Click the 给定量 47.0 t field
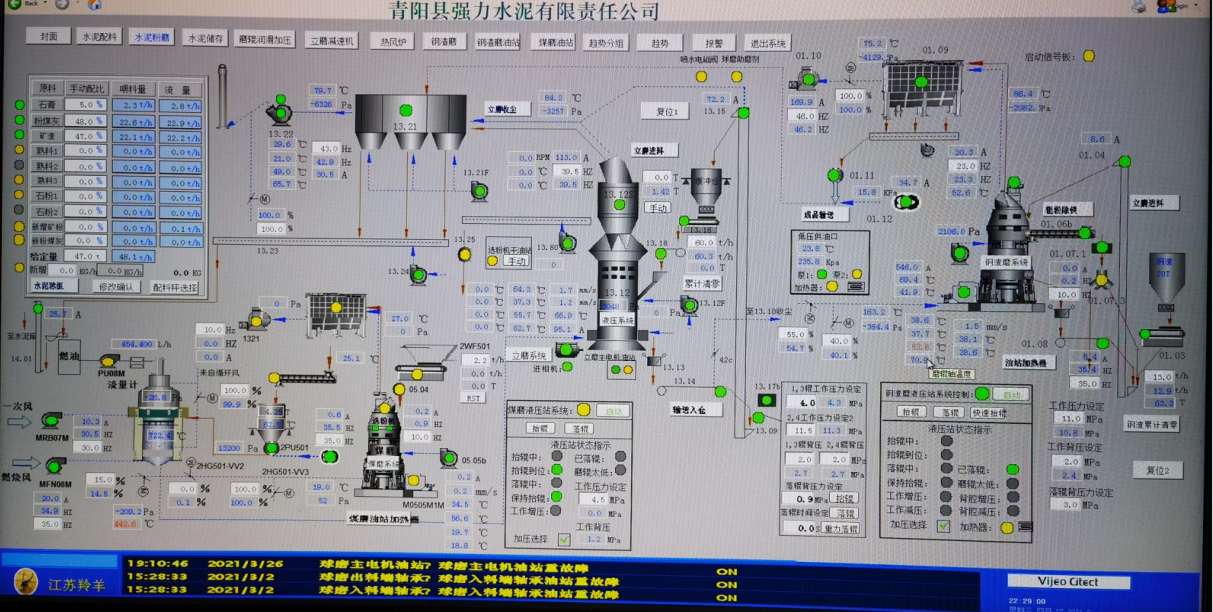The height and width of the screenshot is (612, 1213). click(86, 255)
